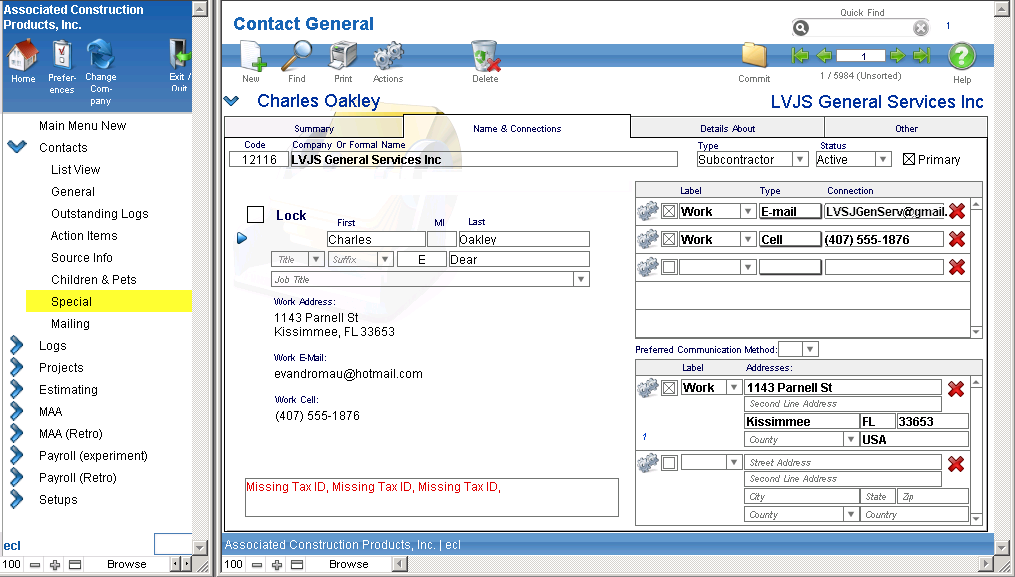Viewport: 1015px width, 577px height.
Task: Toggle the Lock checkbox
Action: point(256,214)
